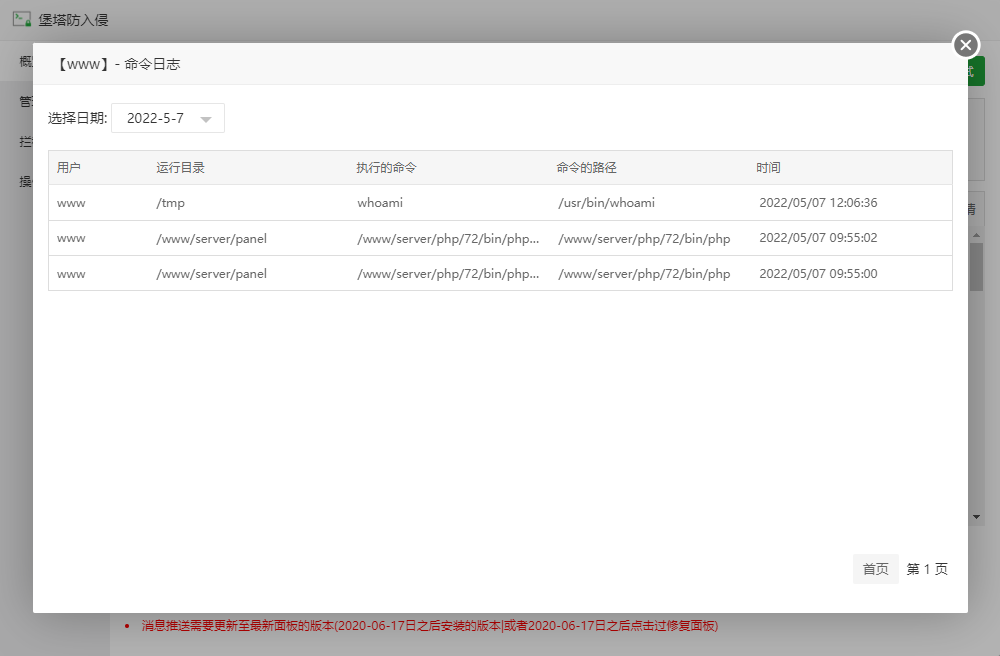Viewport: 1000px width, 656px height.
Task: Close the 命令日志 dialog with X icon
Action: (x=965, y=45)
